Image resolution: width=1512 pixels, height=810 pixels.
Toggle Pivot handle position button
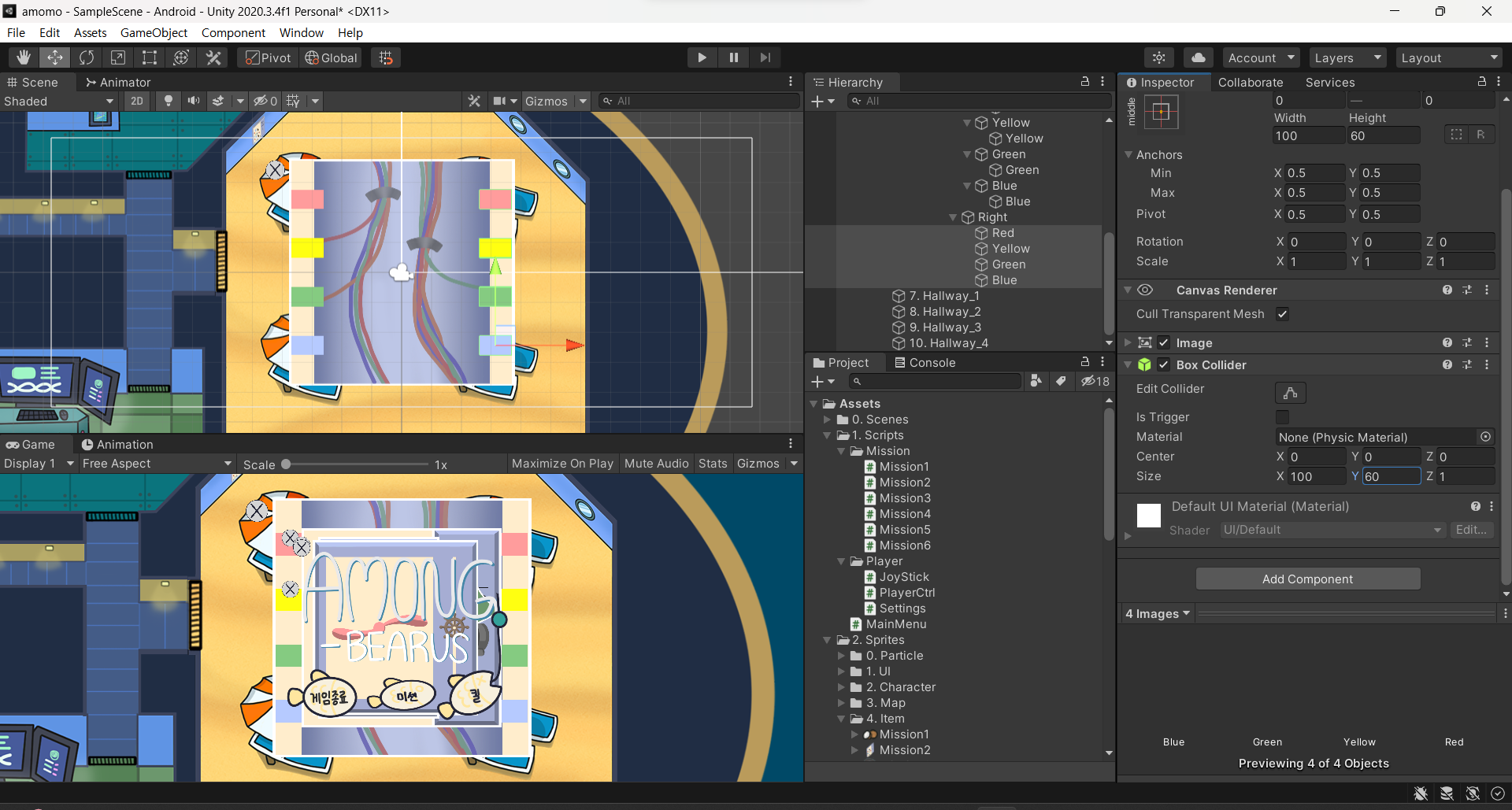268,57
